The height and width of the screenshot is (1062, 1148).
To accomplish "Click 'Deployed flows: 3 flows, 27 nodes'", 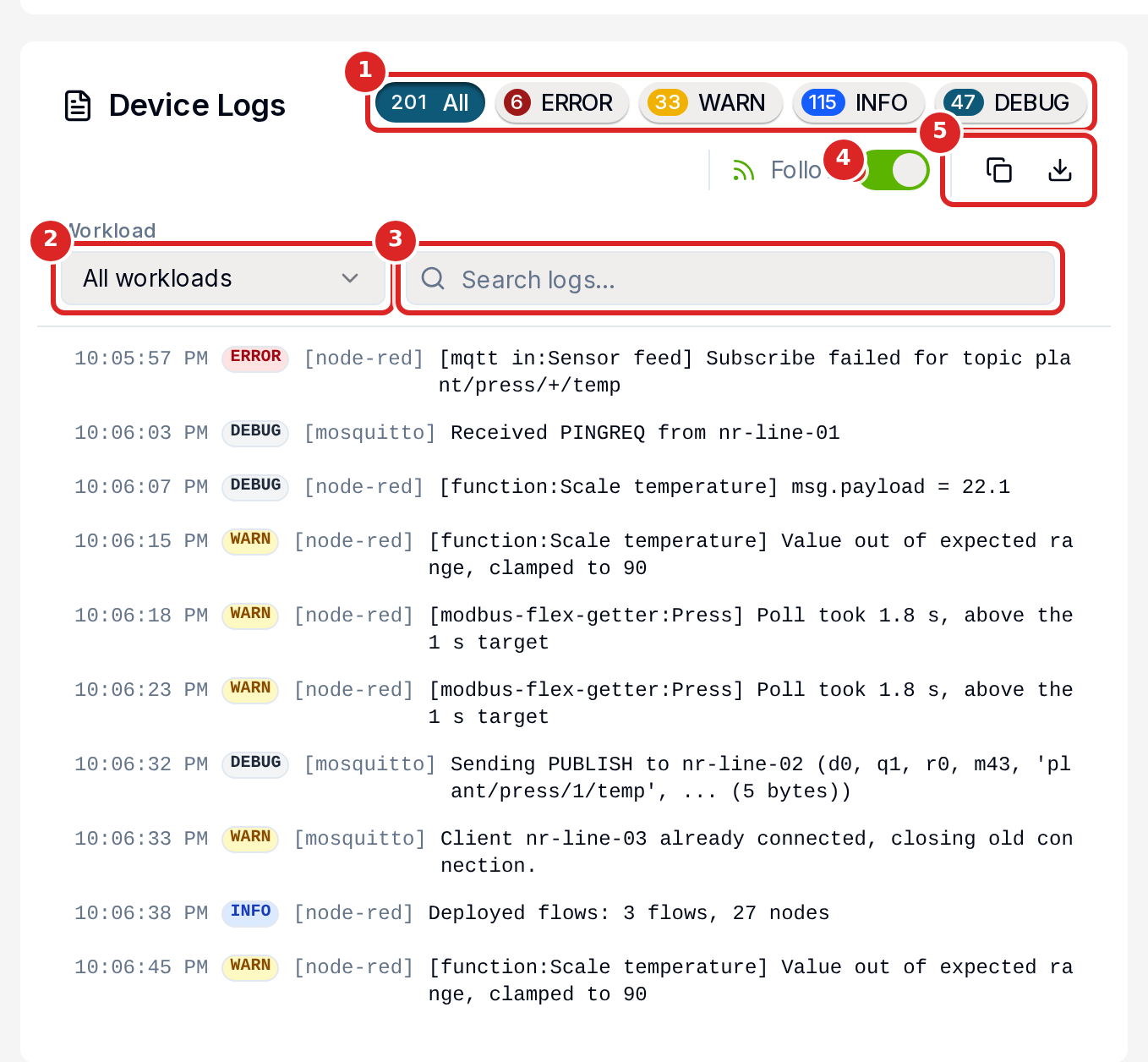I will pos(629,913).
